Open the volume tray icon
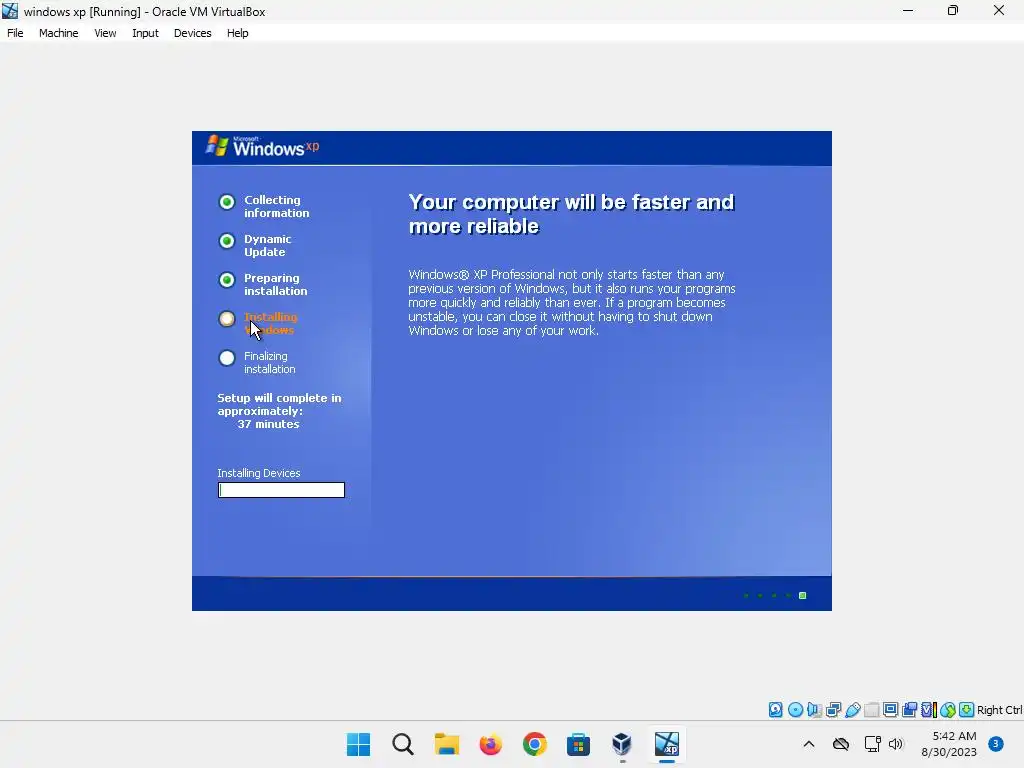The width and height of the screenshot is (1024, 768). 895,744
